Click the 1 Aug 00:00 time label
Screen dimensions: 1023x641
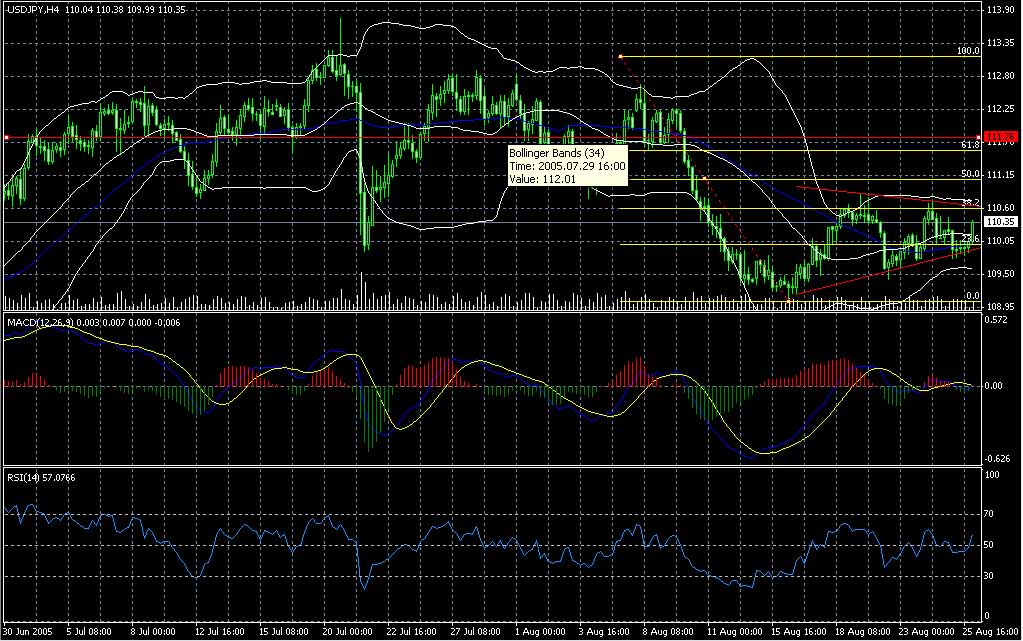(x=540, y=632)
